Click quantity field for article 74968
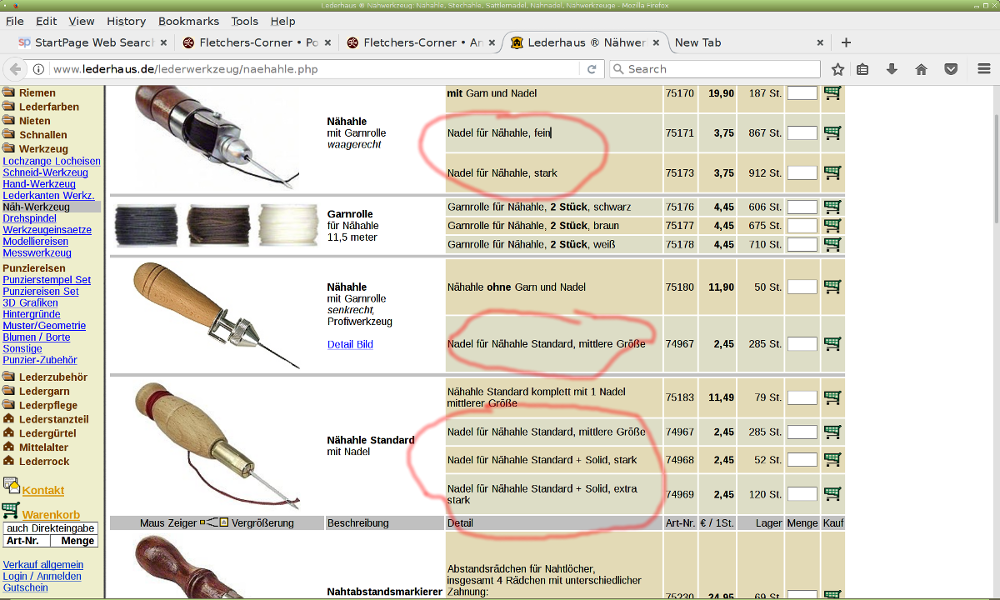This screenshot has height=600, width=1000. pos(802,460)
